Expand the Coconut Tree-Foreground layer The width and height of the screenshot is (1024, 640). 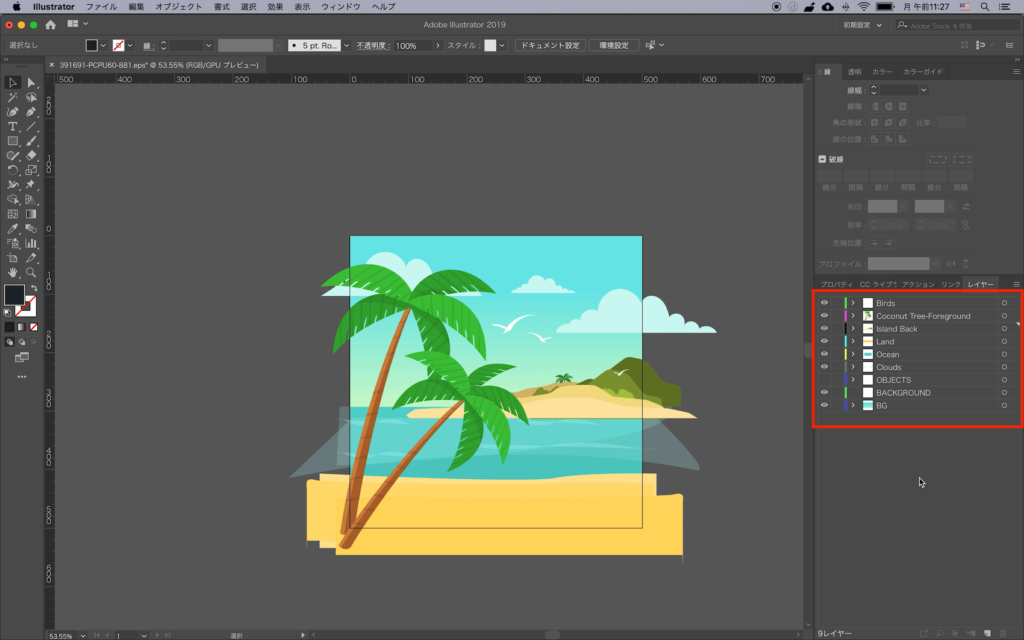click(x=853, y=316)
